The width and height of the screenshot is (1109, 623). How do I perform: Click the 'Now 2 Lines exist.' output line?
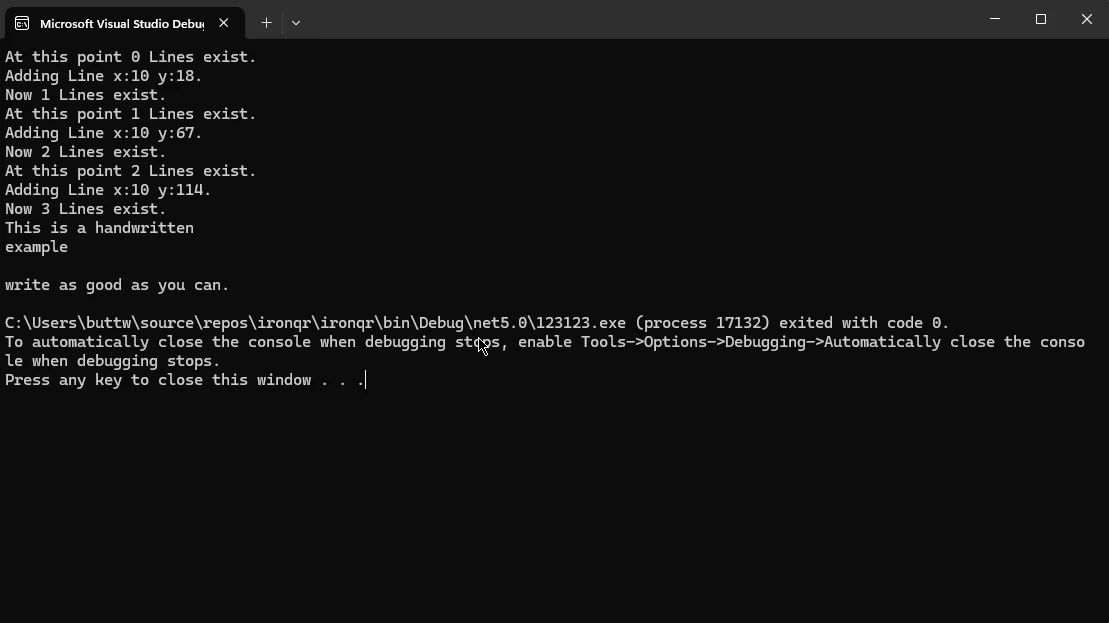point(86,152)
